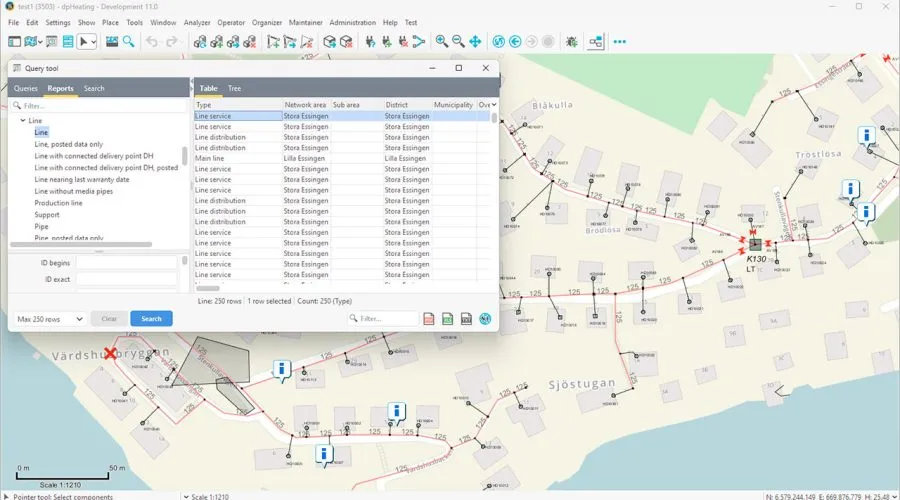This screenshot has width=900, height=500.
Task: Open the Analyzer menu
Action: (x=198, y=22)
